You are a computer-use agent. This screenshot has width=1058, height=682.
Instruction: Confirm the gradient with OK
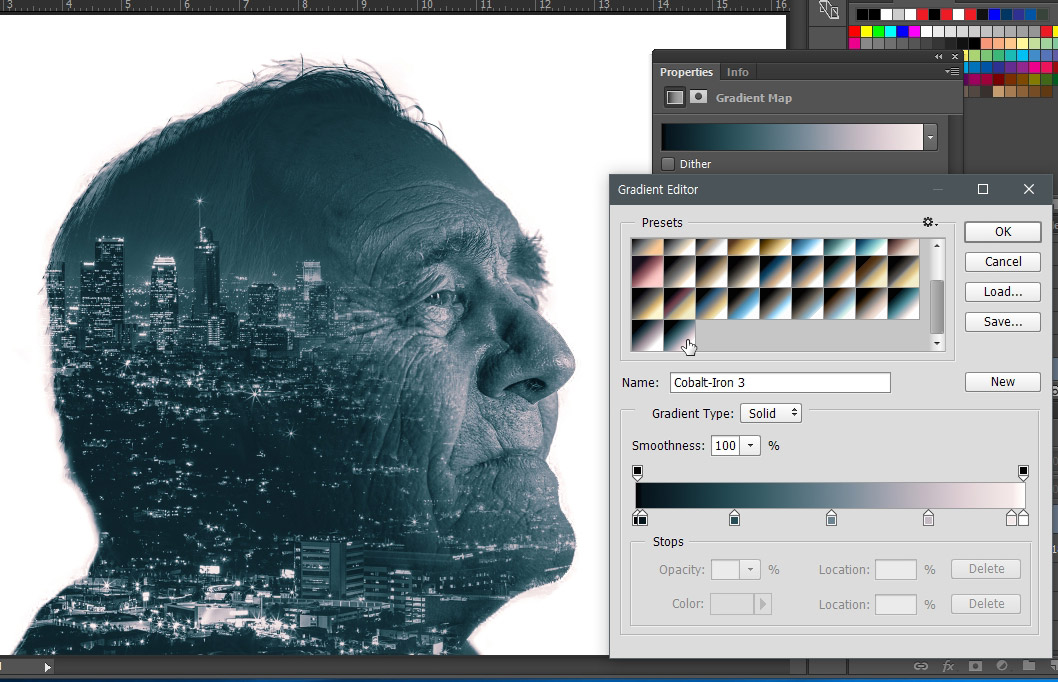coord(1003,232)
